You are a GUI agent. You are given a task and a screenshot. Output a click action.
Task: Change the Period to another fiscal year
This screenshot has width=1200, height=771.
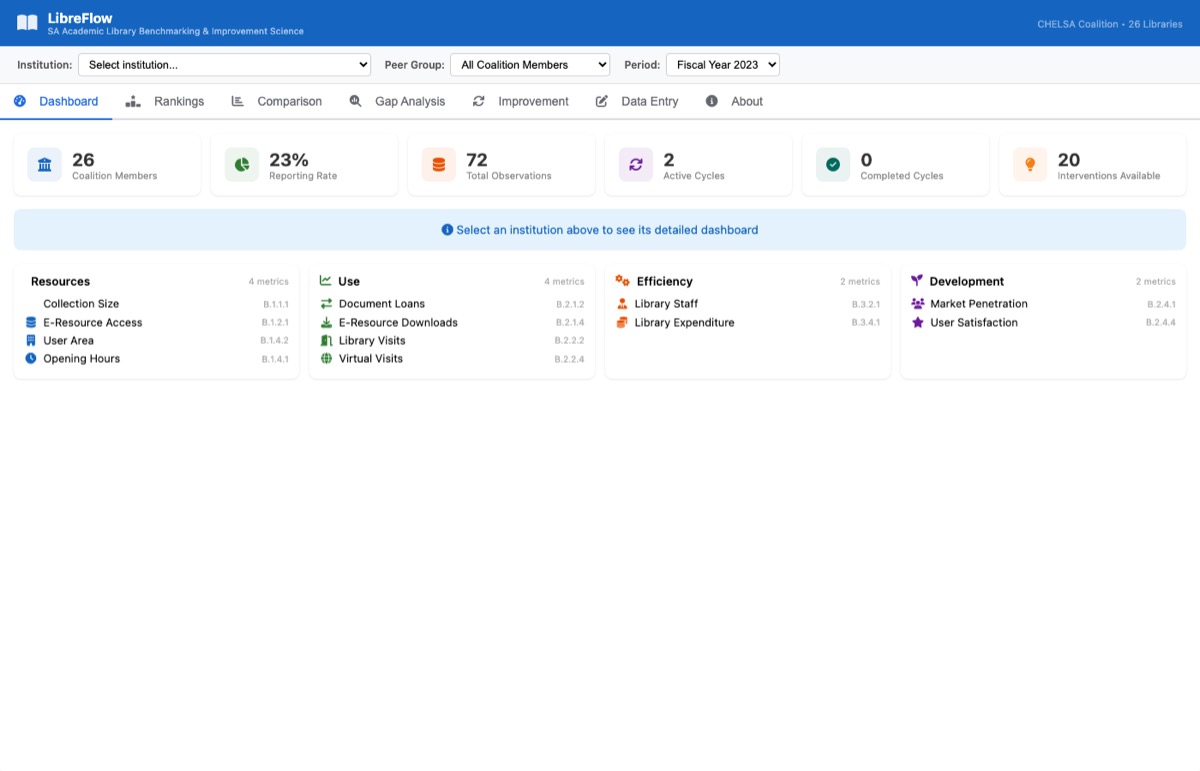click(x=722, y=64)
